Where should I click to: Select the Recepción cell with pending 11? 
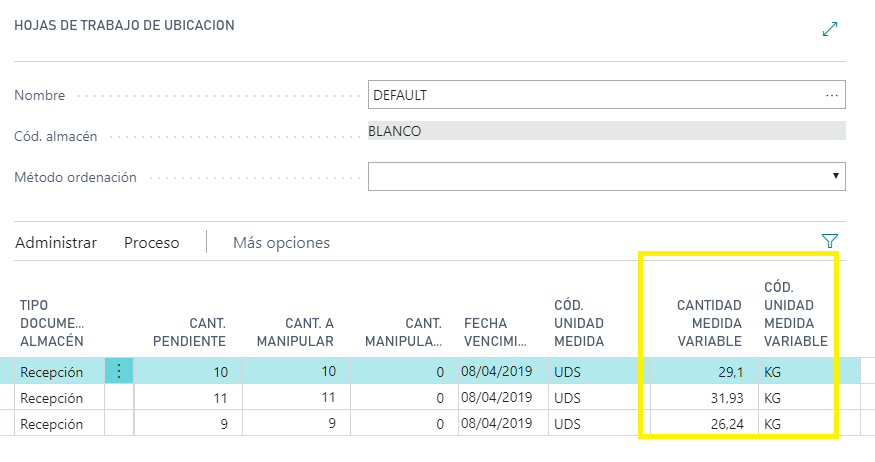pos(60,398)
